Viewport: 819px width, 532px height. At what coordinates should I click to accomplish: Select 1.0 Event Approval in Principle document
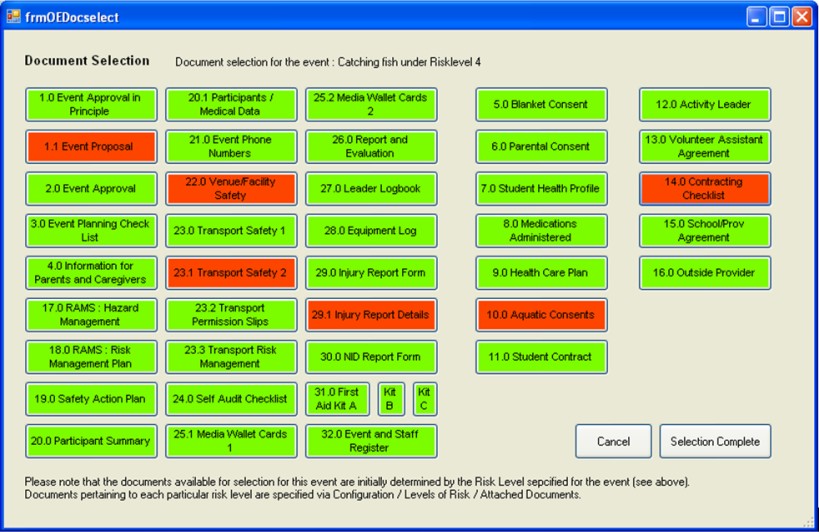coord(91,104)
